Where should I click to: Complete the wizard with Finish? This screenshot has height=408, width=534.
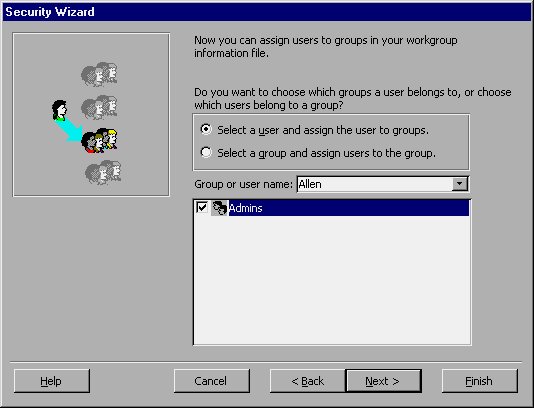tap(480, 381)
